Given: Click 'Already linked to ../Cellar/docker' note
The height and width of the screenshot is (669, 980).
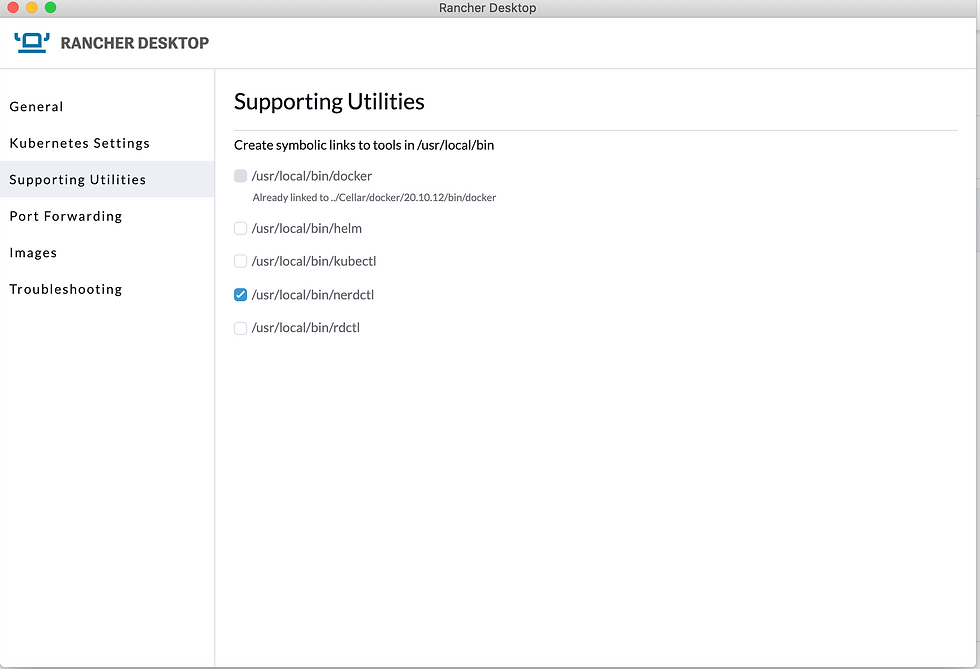Looking at the screenshot, I should pyautogui.click(x=374, y=198).
